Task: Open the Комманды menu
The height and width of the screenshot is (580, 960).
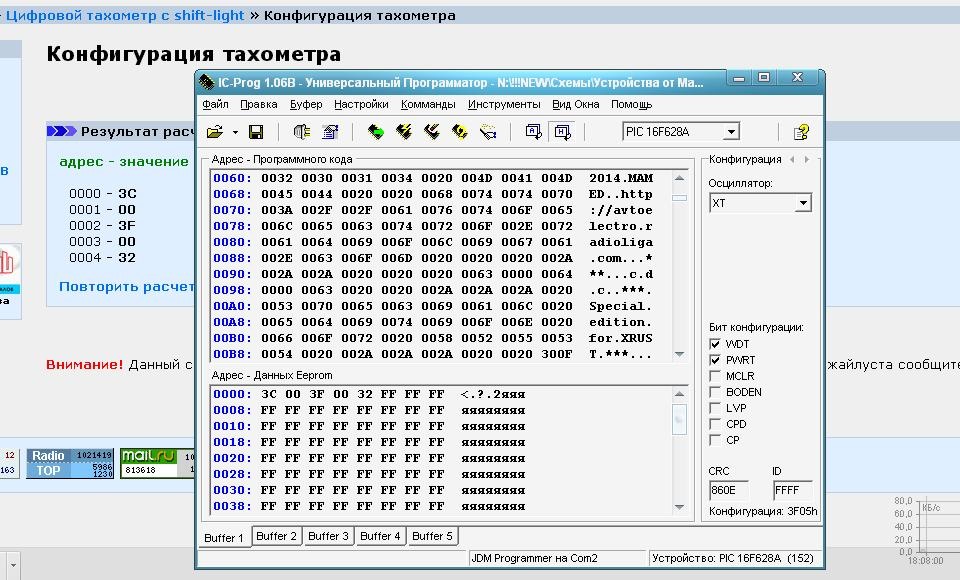Action: tap(428, 104)
